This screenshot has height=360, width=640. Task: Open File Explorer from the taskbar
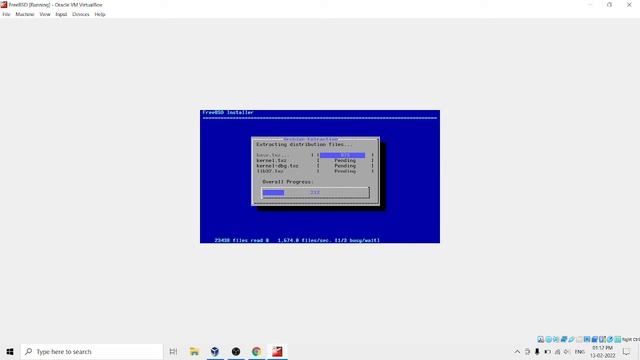pyautogui.click(x=194, y=351)
